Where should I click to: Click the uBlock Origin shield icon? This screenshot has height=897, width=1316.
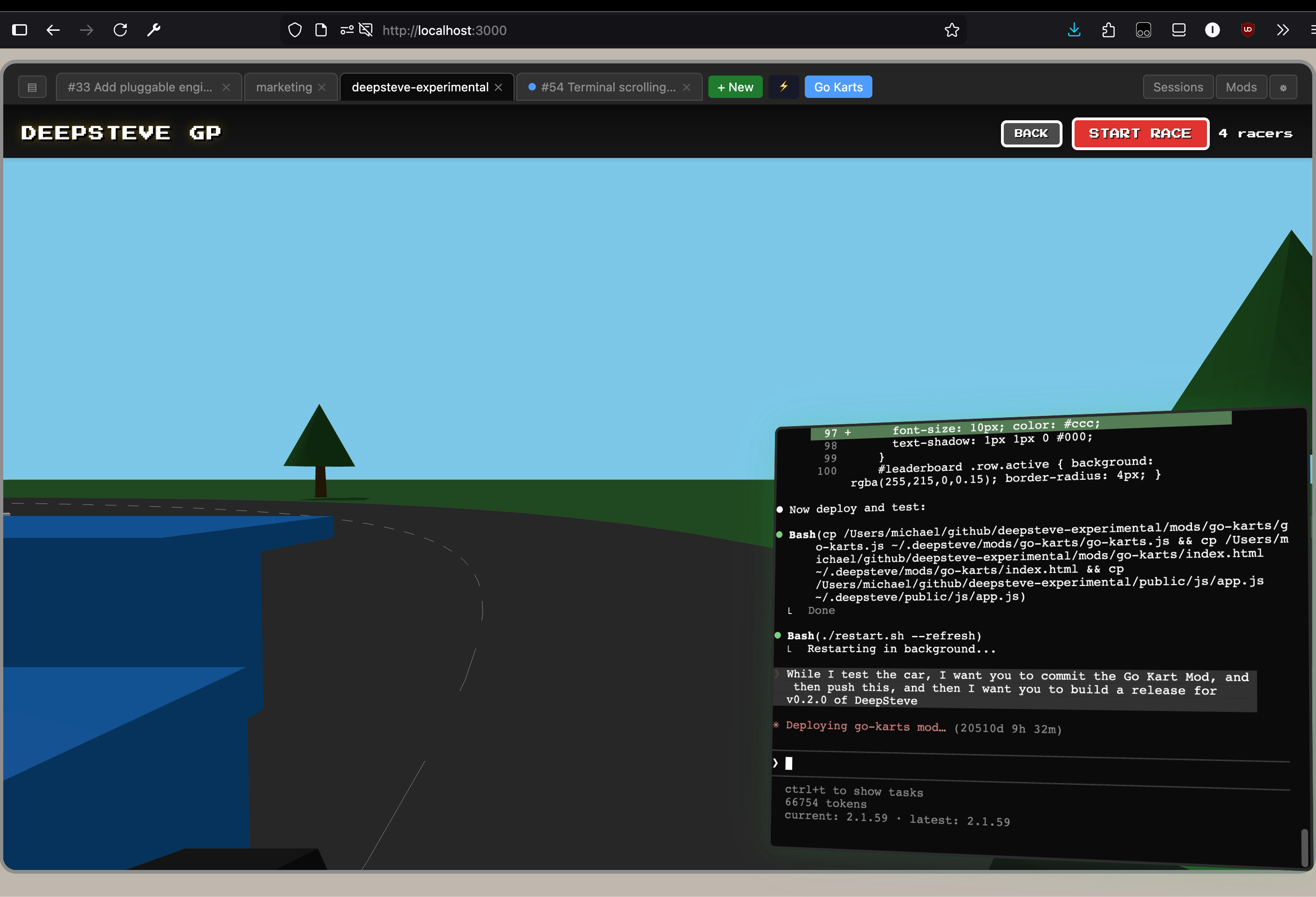(1247, 30)
